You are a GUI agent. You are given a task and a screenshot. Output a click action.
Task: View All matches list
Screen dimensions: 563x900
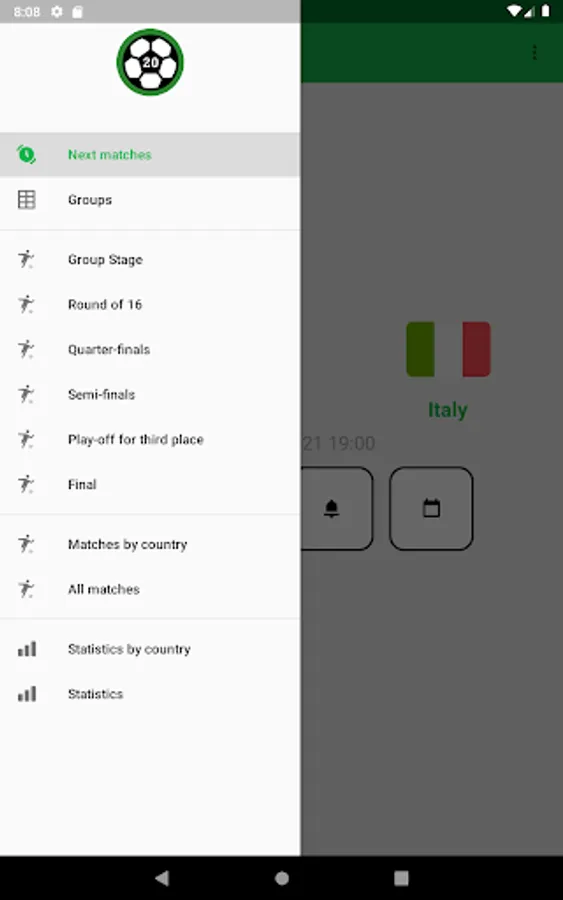pos(150,589)
